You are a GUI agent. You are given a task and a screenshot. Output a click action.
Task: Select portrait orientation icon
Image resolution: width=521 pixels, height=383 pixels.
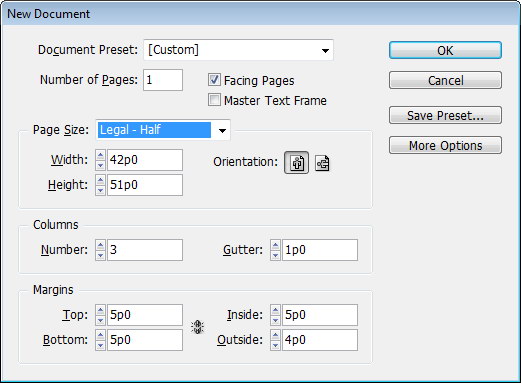tap(296, 163)
